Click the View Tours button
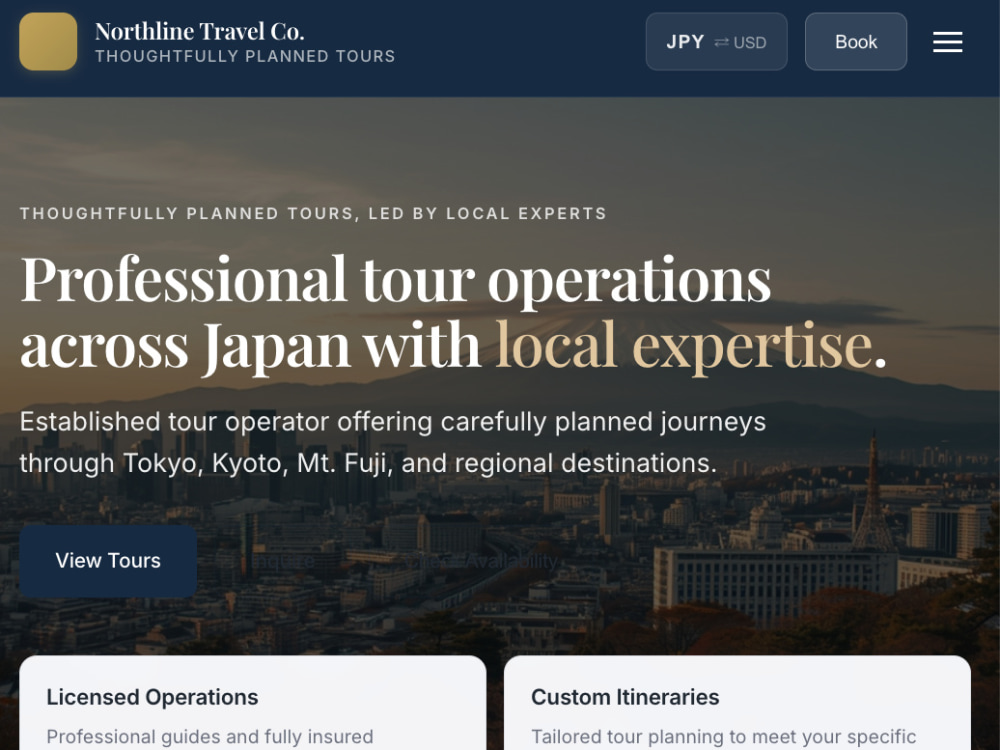 pyautogui.click(x=108, y=561)
